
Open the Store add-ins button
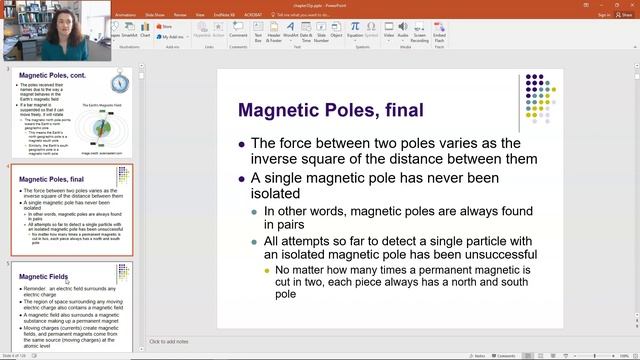tap(164, 27)
